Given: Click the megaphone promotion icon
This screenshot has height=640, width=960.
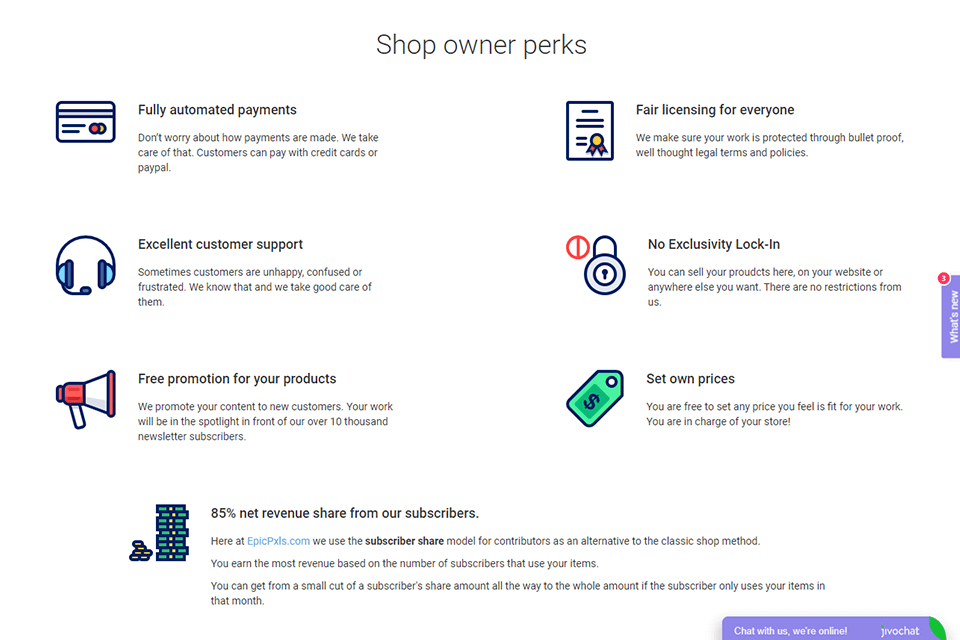Looking at the screenshot, I should click(86, 398).
